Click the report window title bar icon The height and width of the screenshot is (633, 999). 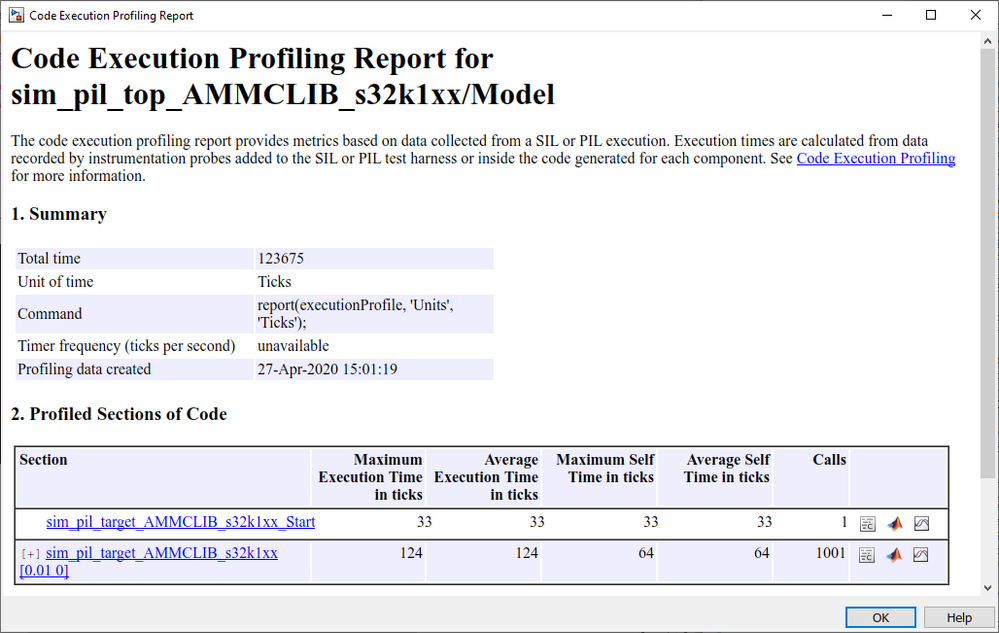[16, 15]
